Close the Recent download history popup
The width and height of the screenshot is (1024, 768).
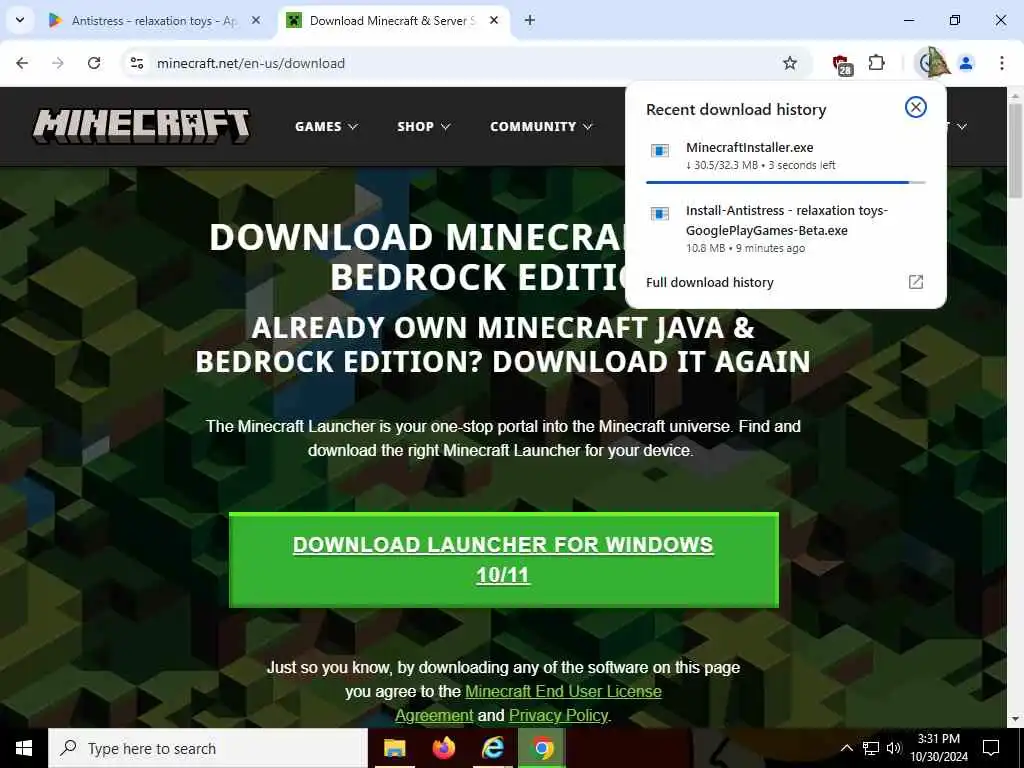916,107
